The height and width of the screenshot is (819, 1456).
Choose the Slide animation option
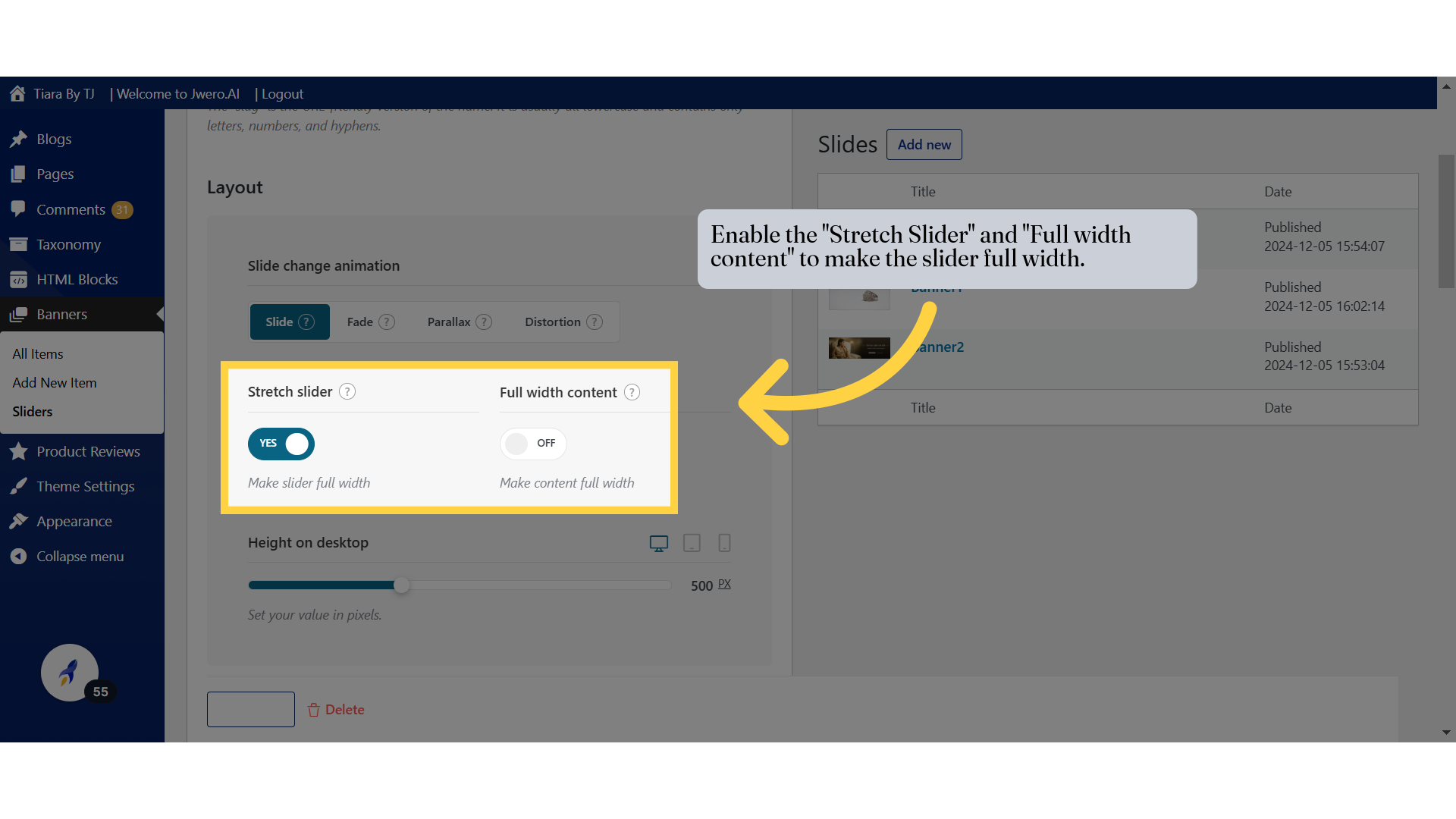[x=290, y=322]
